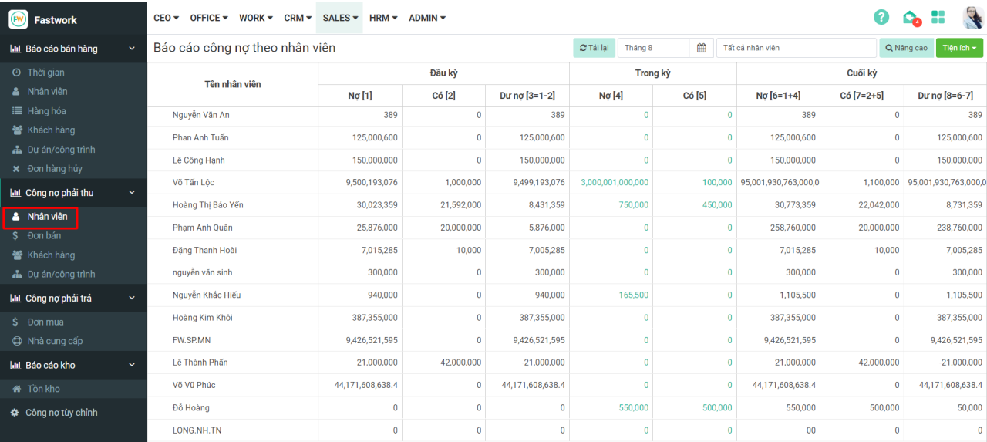Collapse the Báo cáo bán hàng section
The width and height of the screenshot is (987, 442).
click(132, 48)
